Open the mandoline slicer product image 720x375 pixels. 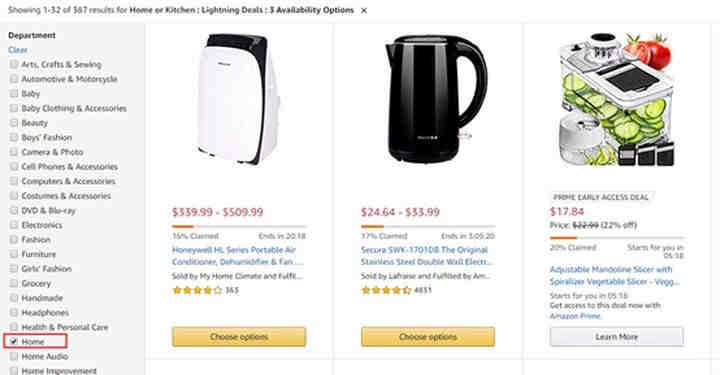pos(617,99)
